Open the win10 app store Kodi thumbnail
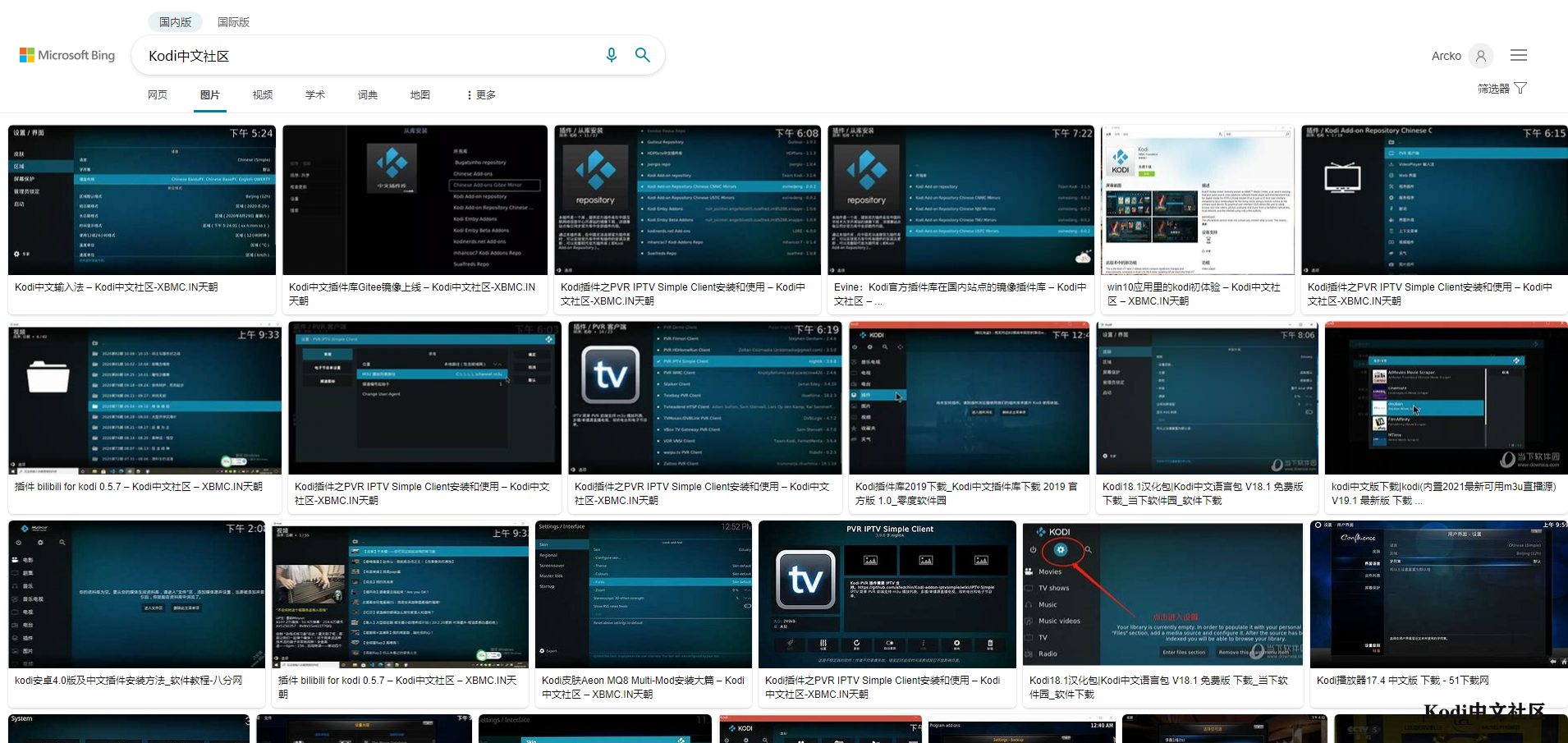This screenshot has width=1568, height=743. tap(1197, 200)
